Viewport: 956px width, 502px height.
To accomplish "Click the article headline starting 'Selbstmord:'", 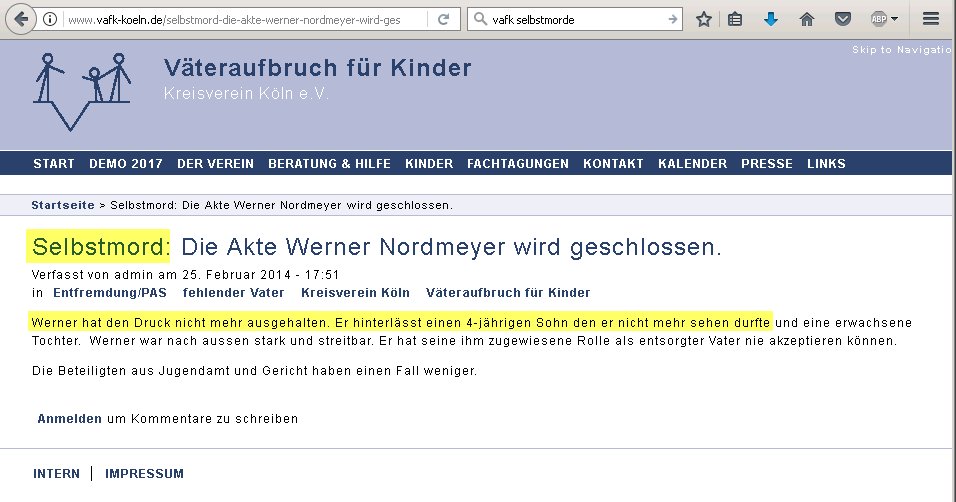I will click(376, 247).
